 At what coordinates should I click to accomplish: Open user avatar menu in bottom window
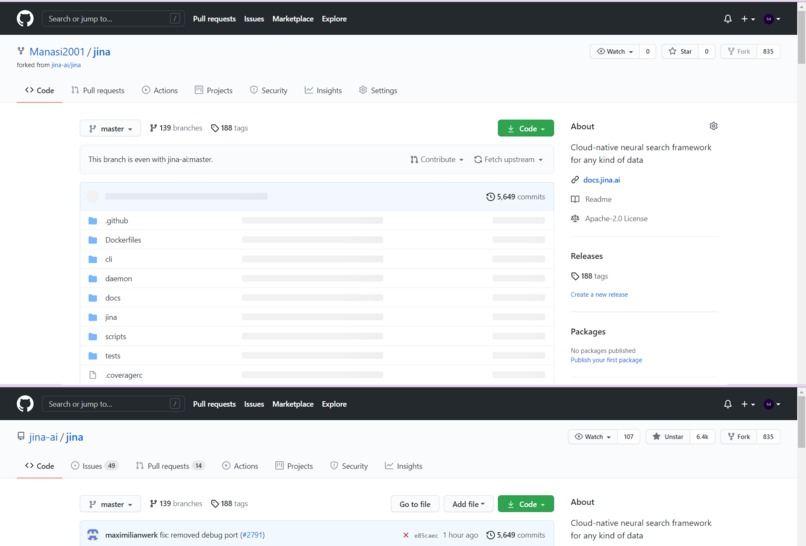(x=772, y=404)
